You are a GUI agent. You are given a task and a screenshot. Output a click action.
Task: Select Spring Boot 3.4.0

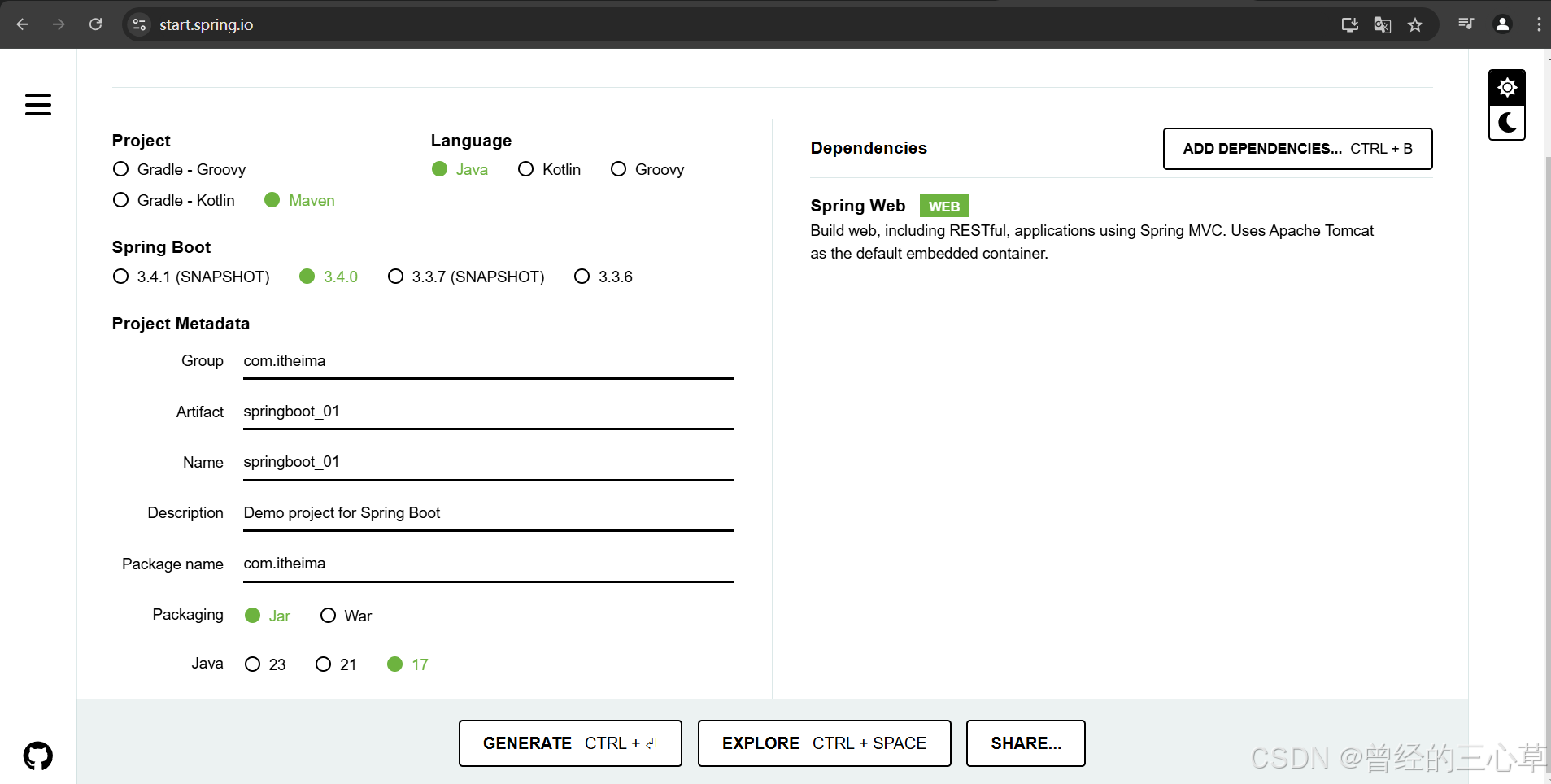click(329, 277)
